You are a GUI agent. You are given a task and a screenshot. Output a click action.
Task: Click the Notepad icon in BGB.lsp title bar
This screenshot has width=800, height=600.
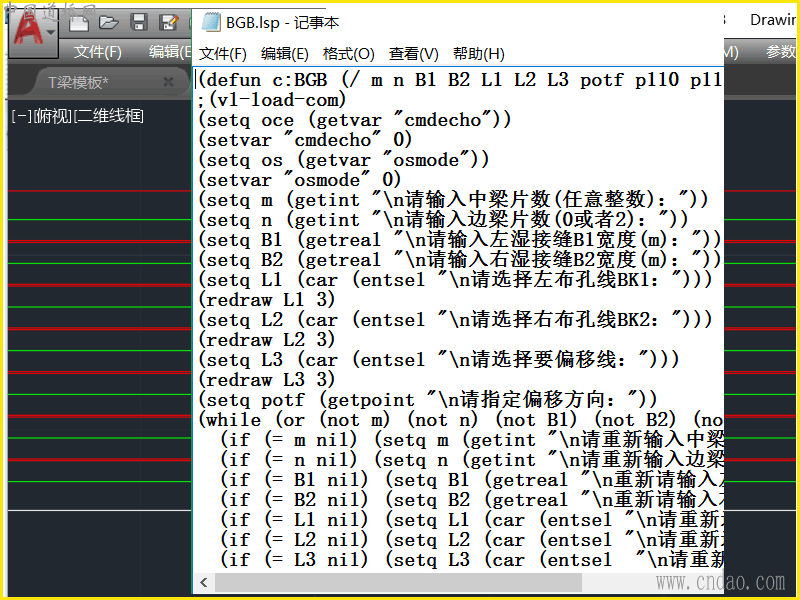211,22
